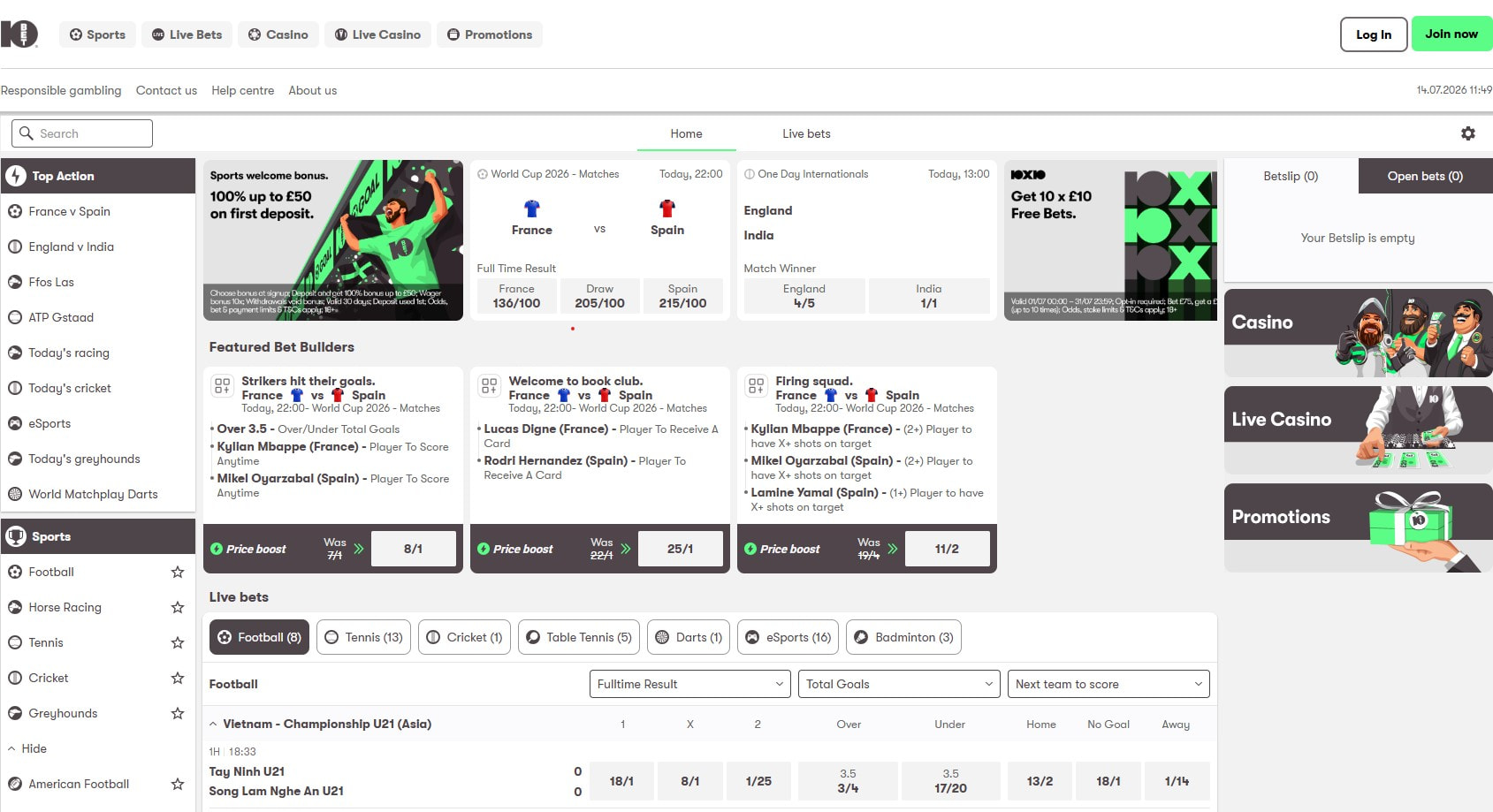Select the 8/1 price boost odds
1493x812 pixels.
point(413,549)
